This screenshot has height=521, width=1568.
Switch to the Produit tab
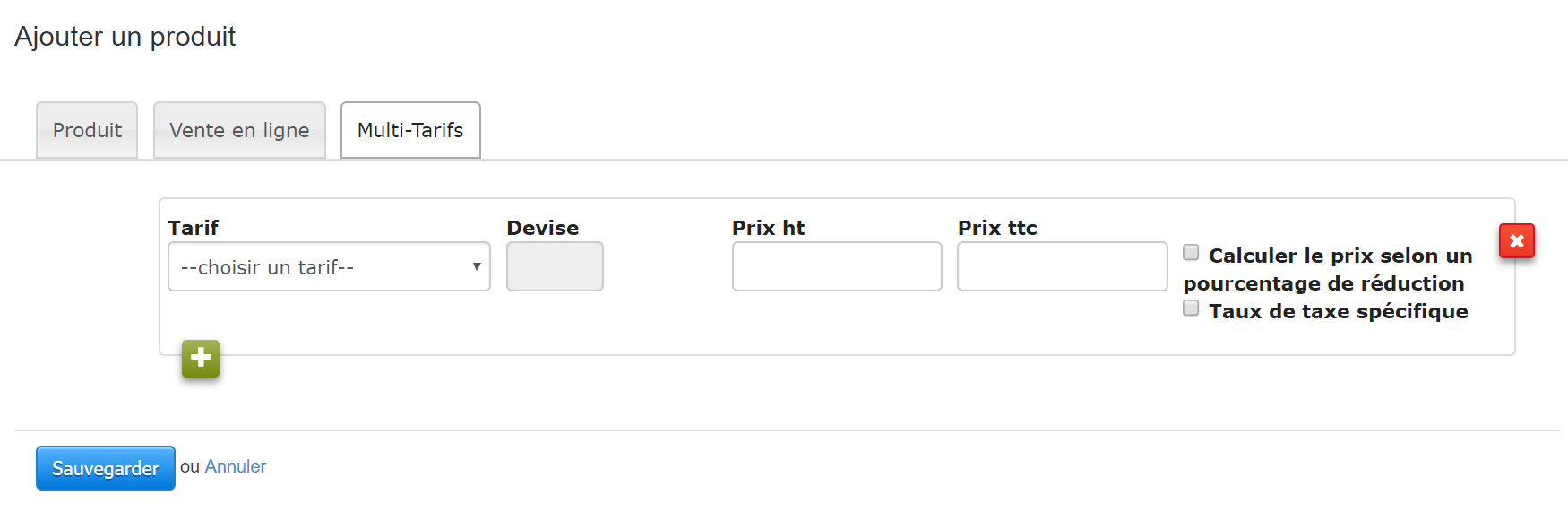(86, 130)
